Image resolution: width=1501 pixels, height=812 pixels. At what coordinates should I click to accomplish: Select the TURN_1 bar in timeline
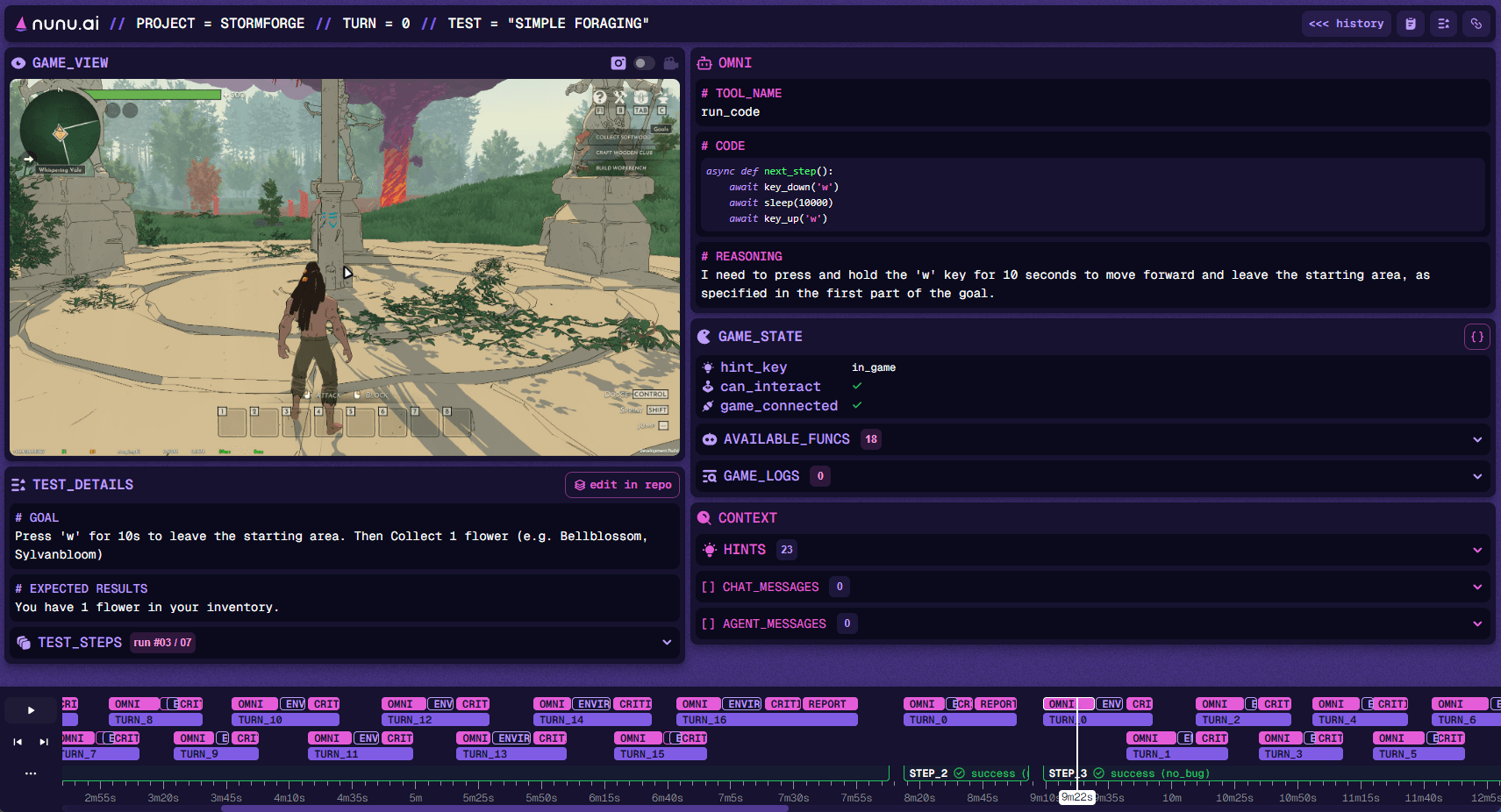(1177, 754)
